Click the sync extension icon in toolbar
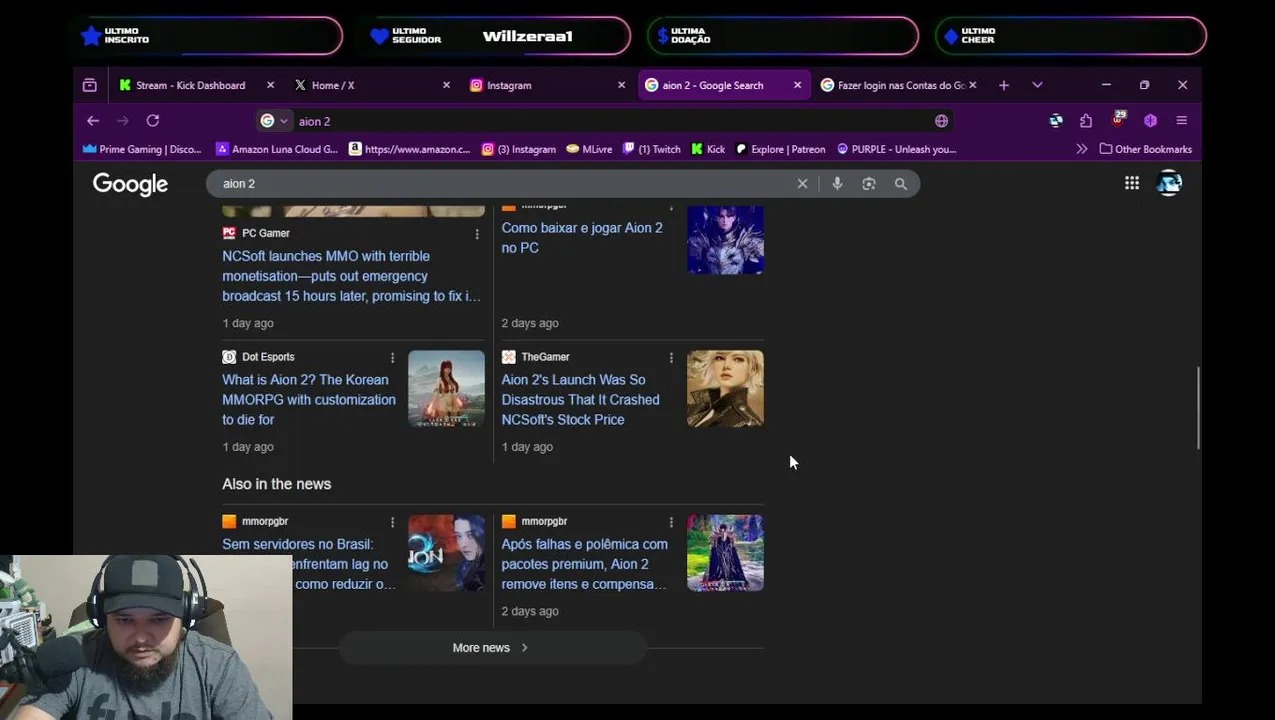The image size is (1275, 720). tap(1056, 121)
